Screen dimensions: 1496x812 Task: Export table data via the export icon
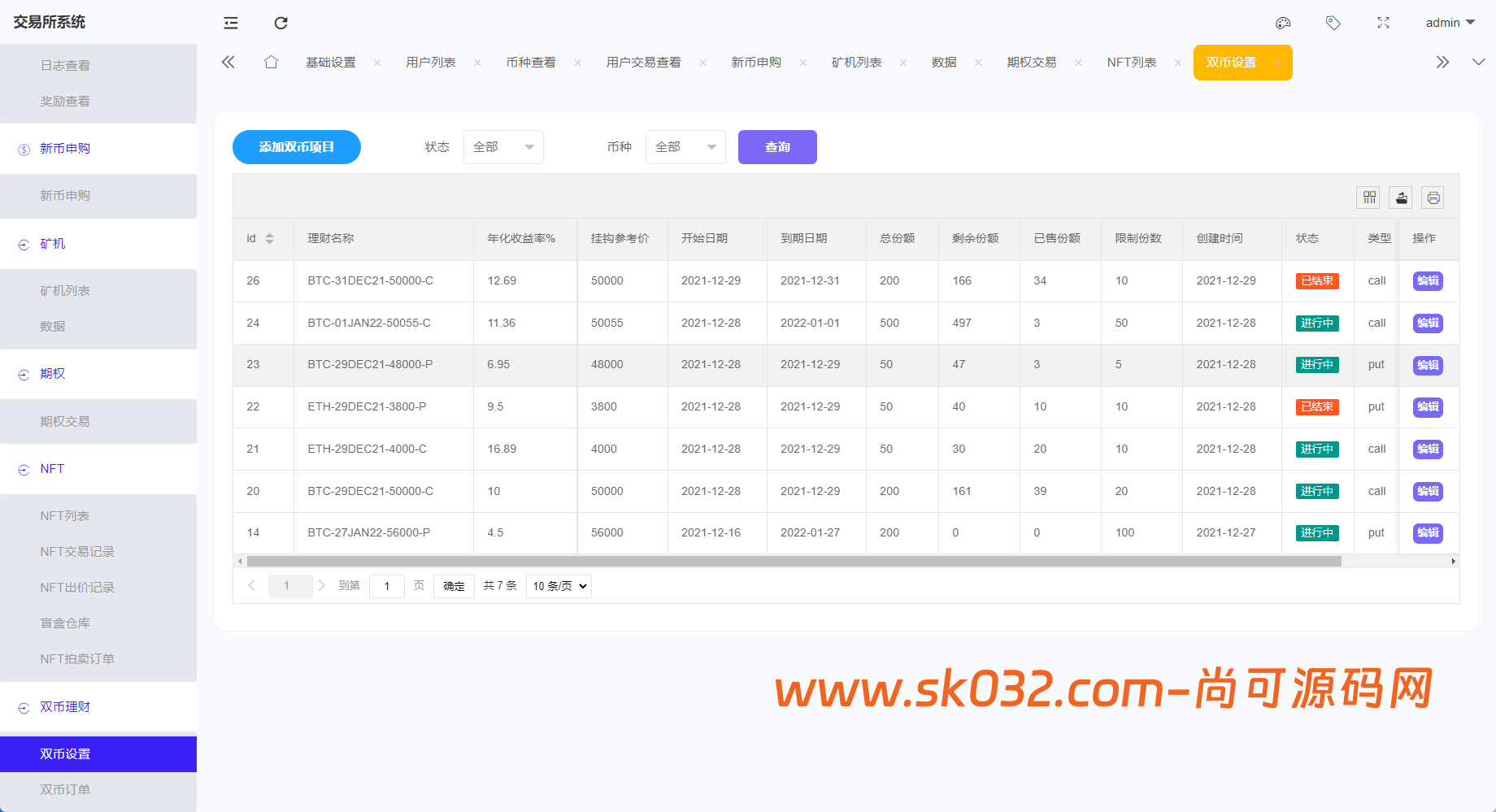[x=1401, y=197]
